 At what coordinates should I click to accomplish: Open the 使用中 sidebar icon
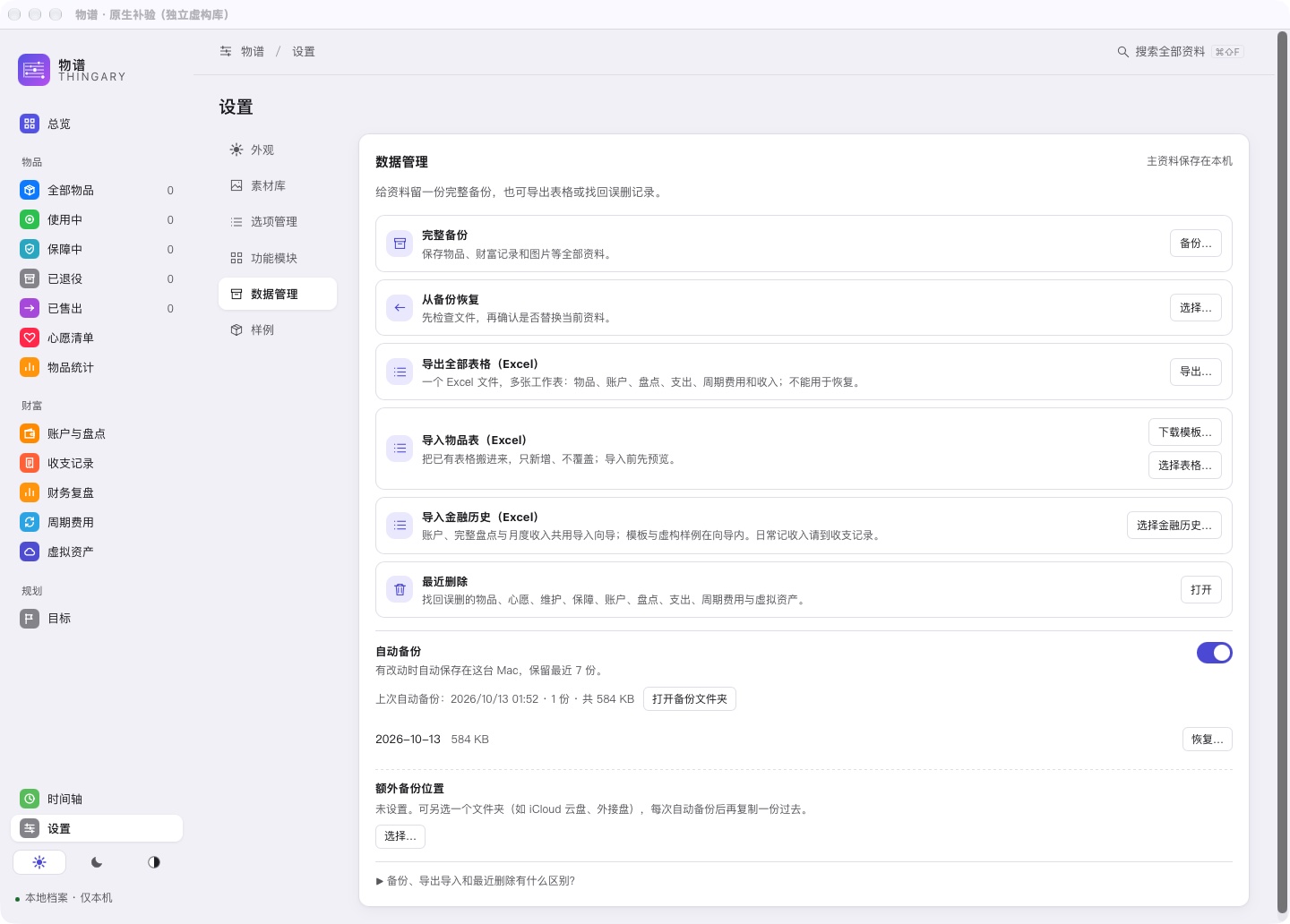point(30,219)
